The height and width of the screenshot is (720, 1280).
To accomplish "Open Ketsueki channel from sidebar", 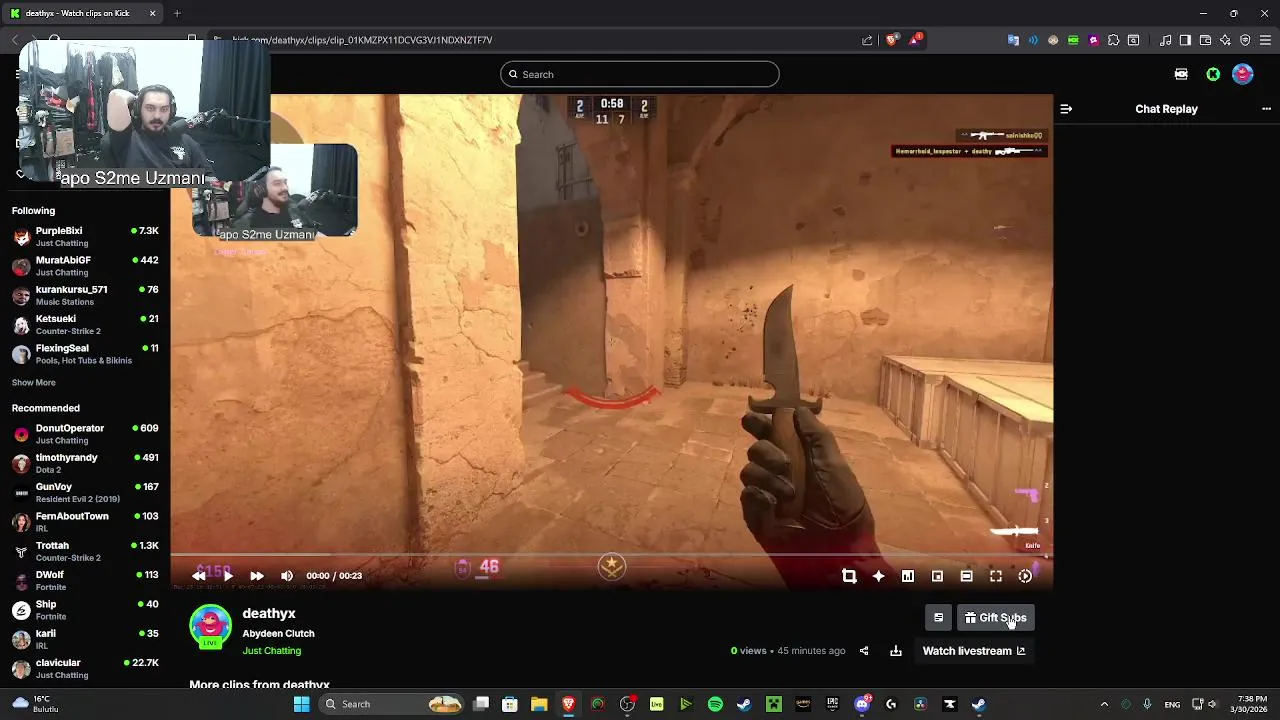I will pos(85,325).
